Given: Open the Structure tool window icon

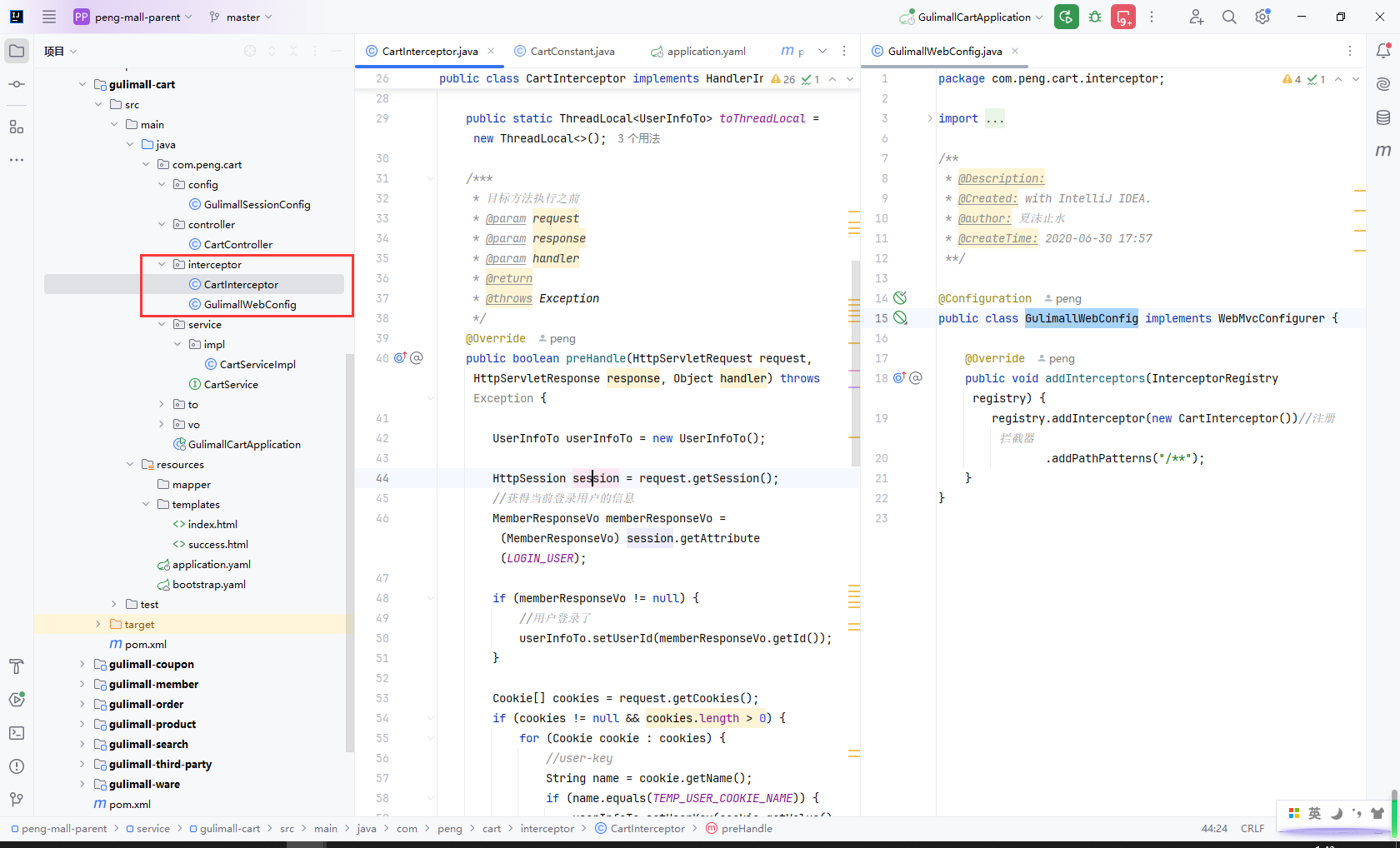Looking at the screenshot, I should point(17,127).
